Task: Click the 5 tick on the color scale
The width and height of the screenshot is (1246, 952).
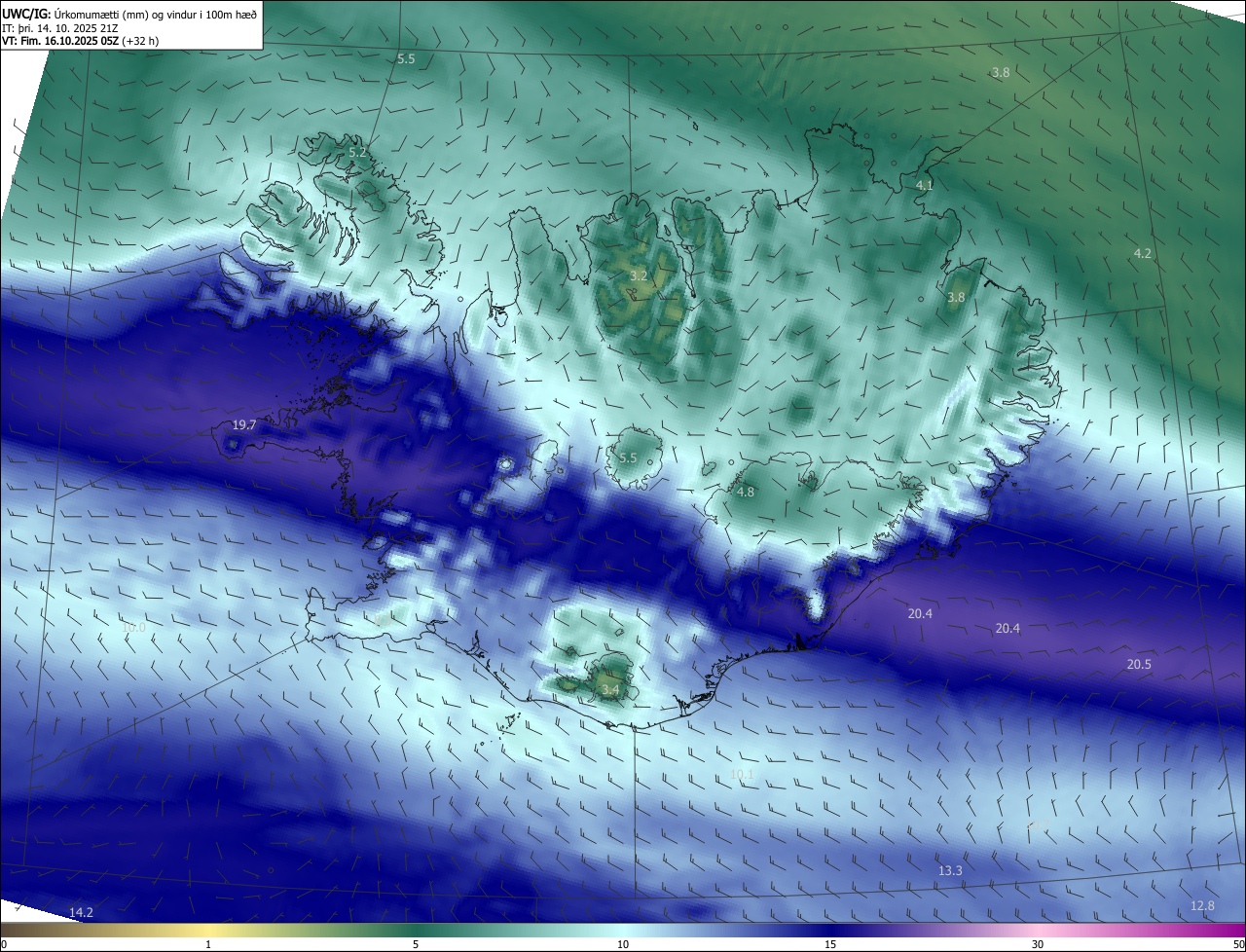Action: click(416, 944)
